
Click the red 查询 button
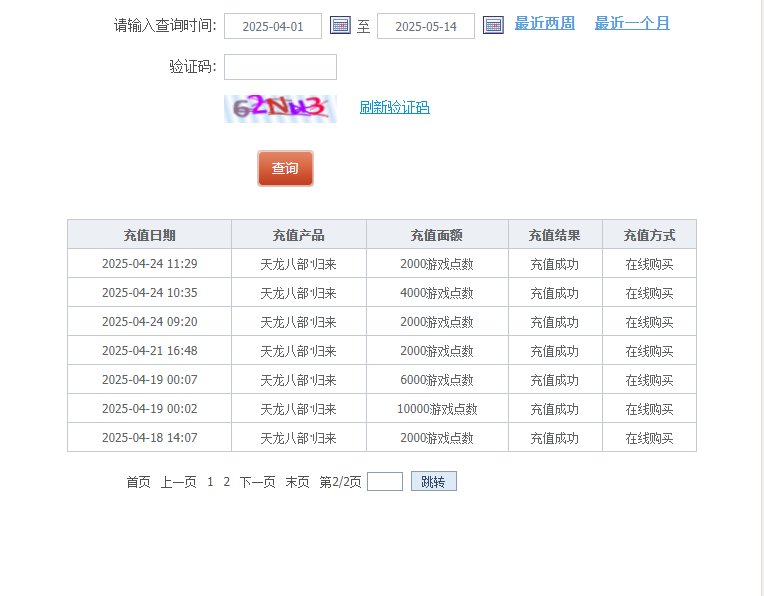(286, 168)
